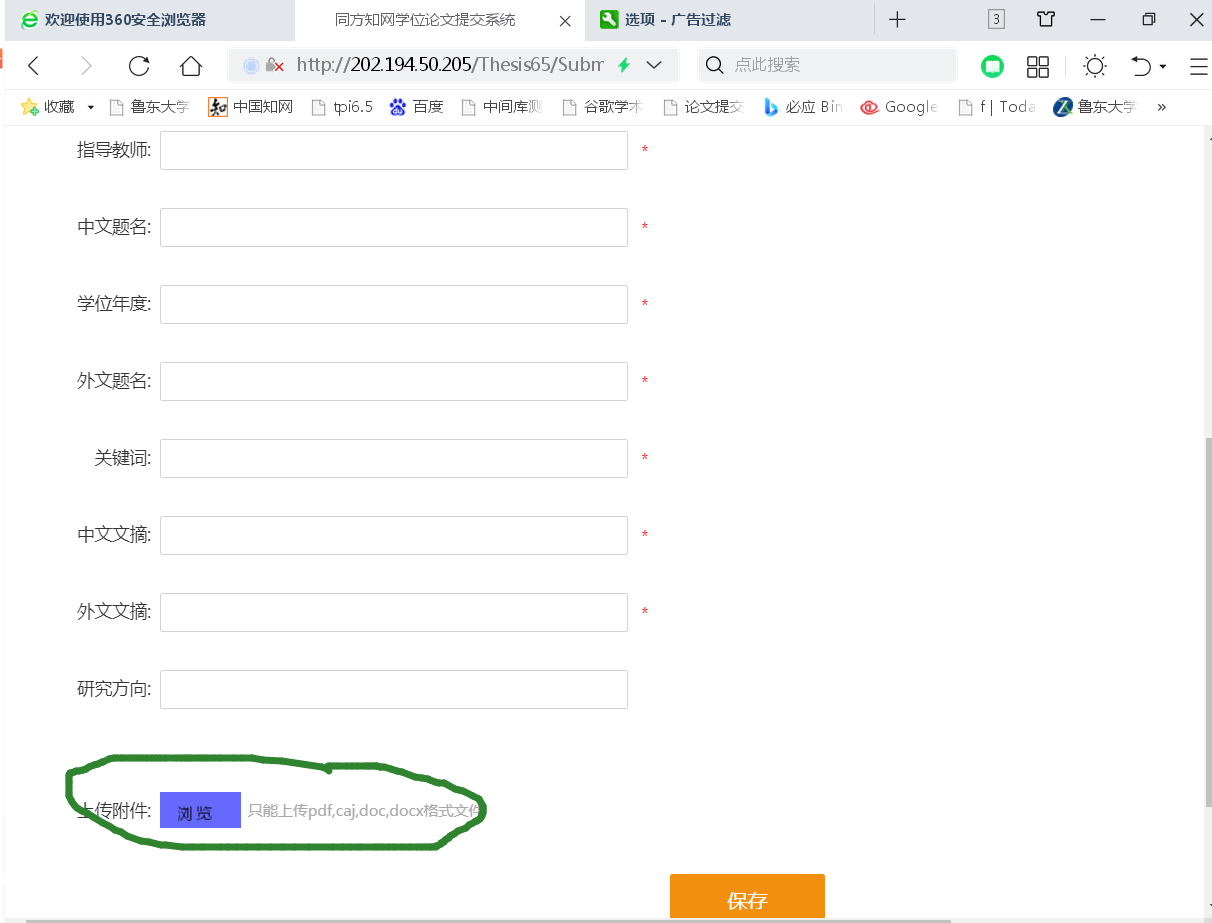This screenshot has width=1212, height=923.
Task: Open the 中间库测 bookmark
Action: click(500, 107)
